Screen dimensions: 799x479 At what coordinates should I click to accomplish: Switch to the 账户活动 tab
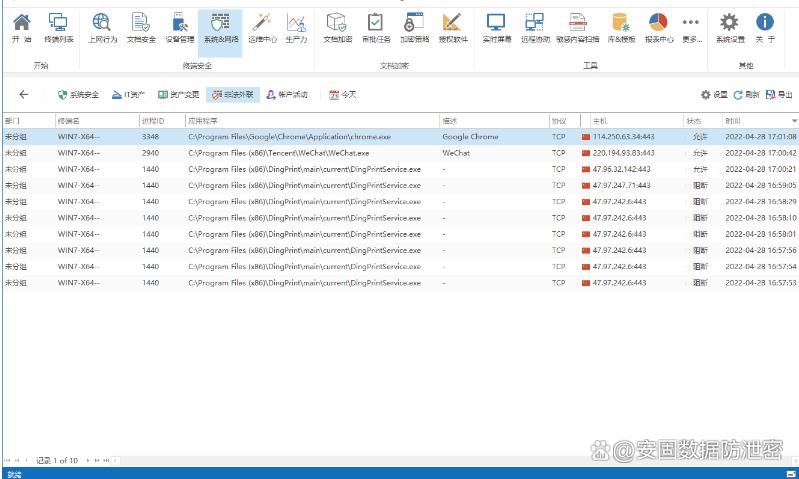287,95
